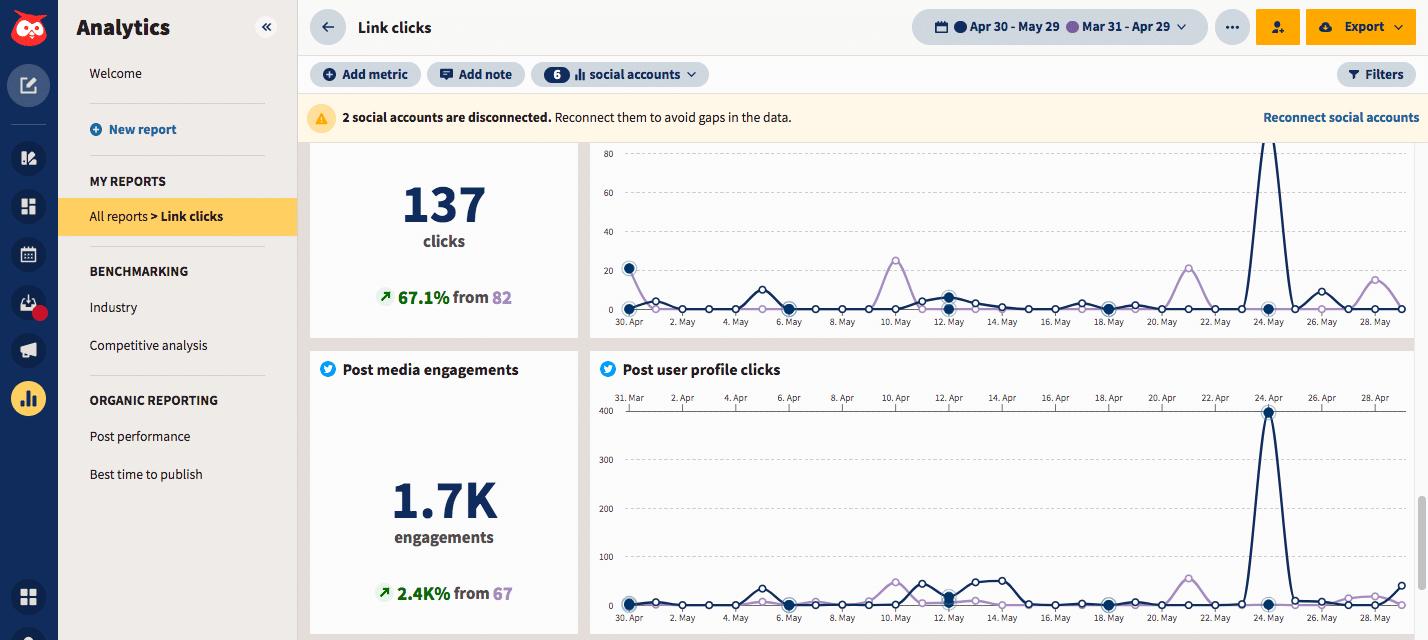This screenshot has width=1428, height=640.
Task: Open the Filters panel
Action: pos(1375,75)
